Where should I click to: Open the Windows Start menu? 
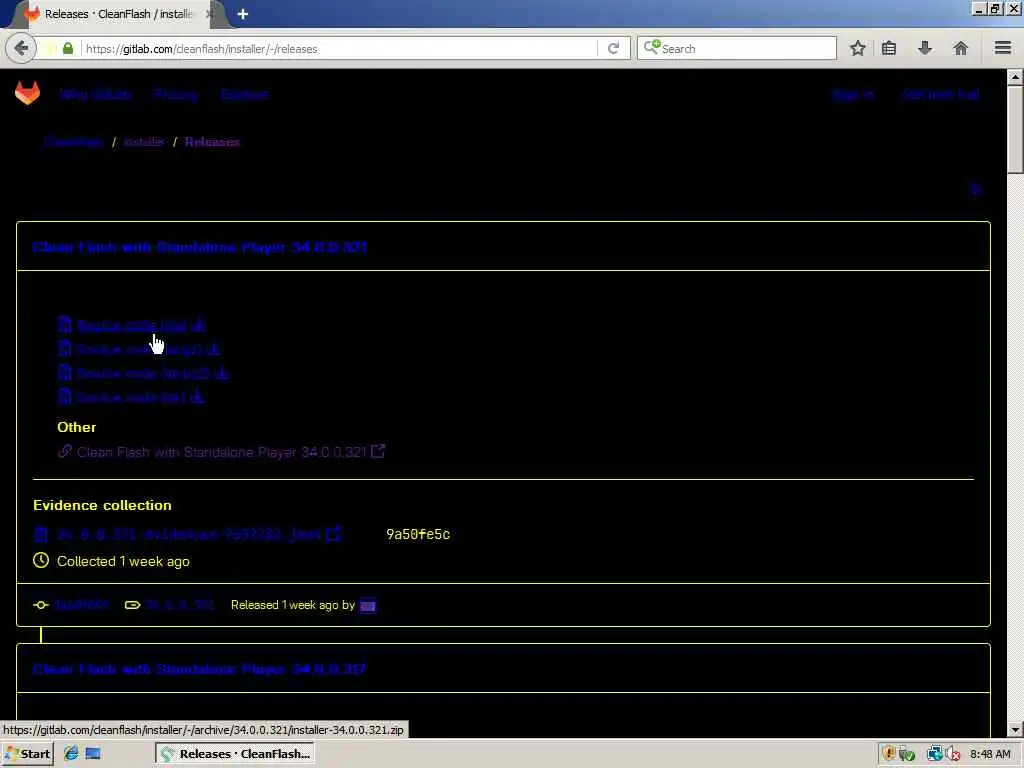[28, 754]
